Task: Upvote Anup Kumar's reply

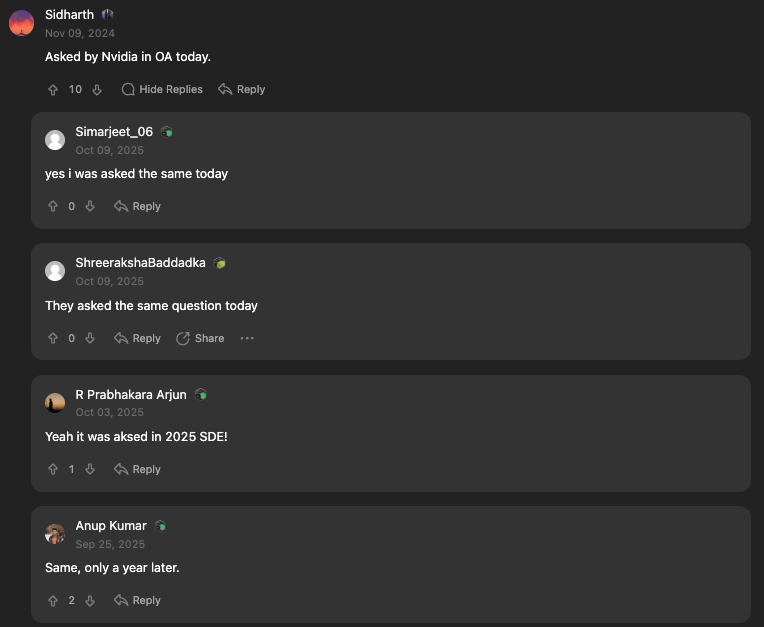Action: (53, 601)
